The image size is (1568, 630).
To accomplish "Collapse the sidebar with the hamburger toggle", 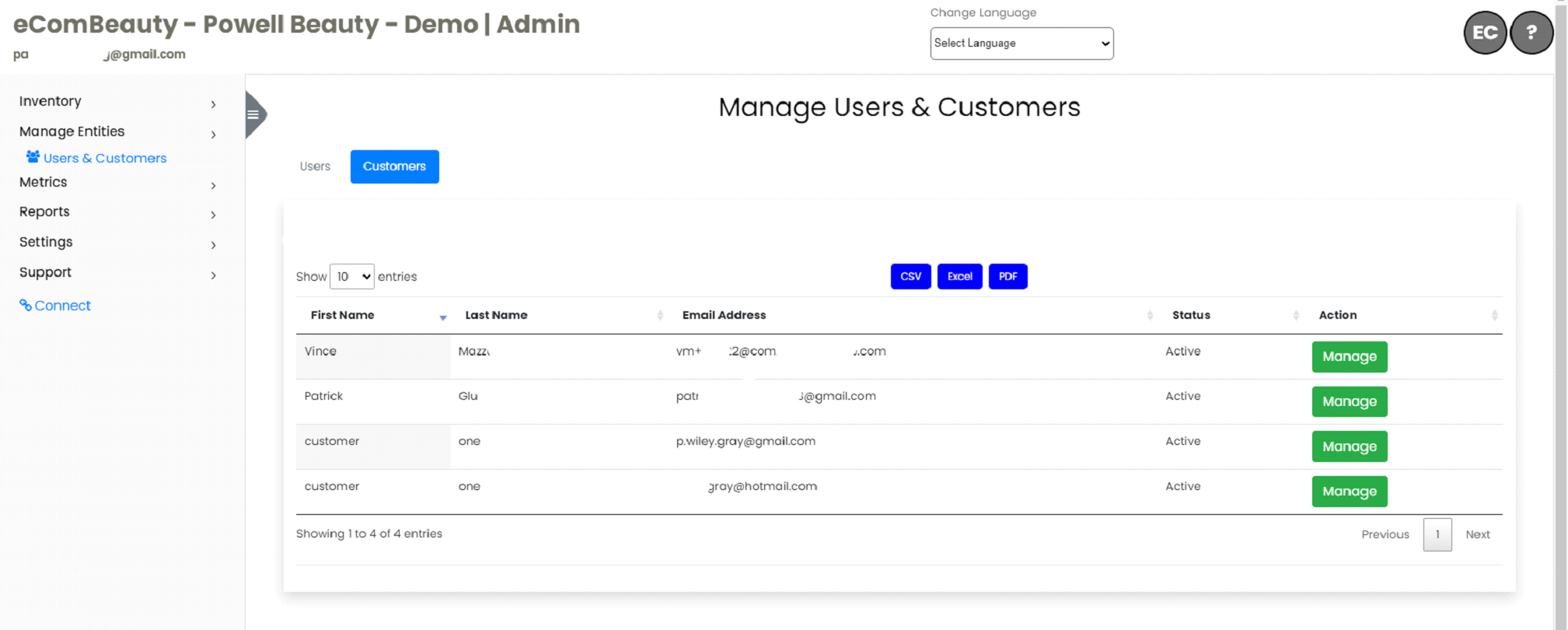I will point(253,115).
